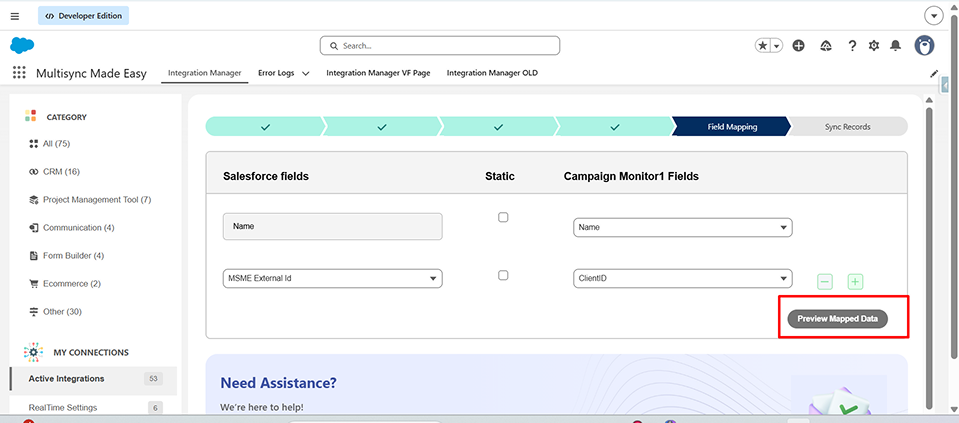Image resolution: width=959 pixels, height=423 pixels.
Task: Click the read-only Name Salesforce field
Action: click(x=332, y=226)
